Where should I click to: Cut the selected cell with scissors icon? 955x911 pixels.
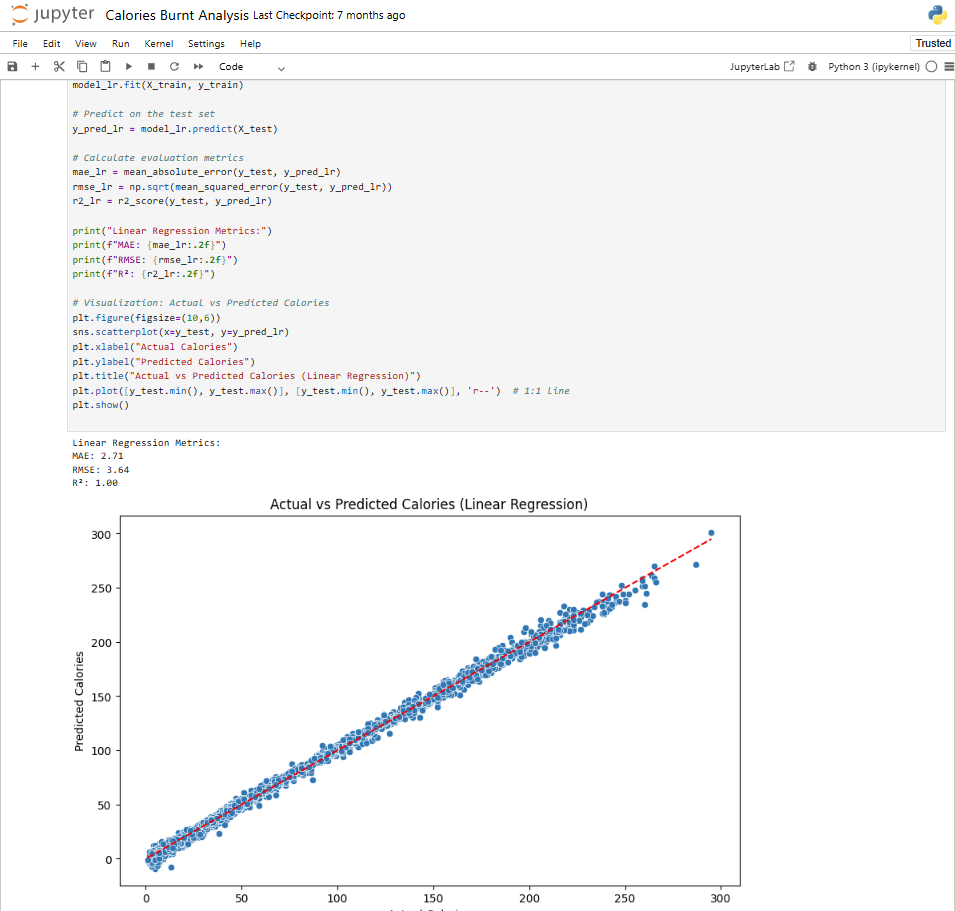click(x=58, y=66)
